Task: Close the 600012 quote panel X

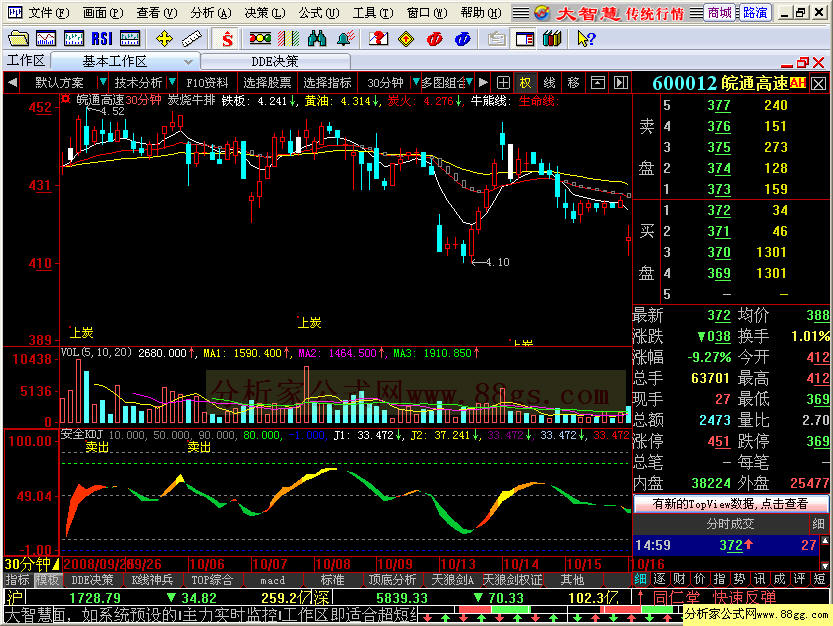Action: point(819,83)
